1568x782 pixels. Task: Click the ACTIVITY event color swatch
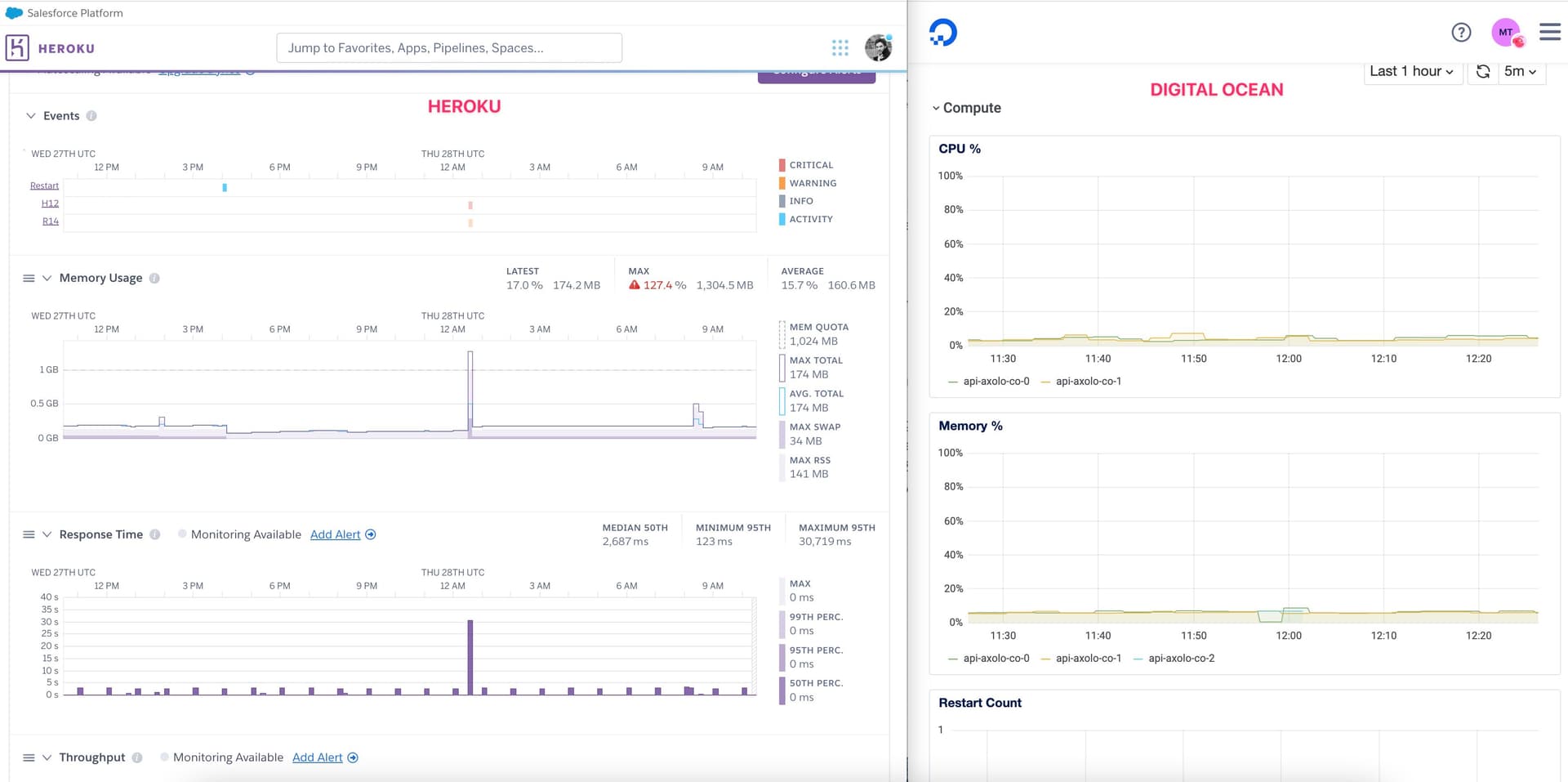click(x=782, y=219)
